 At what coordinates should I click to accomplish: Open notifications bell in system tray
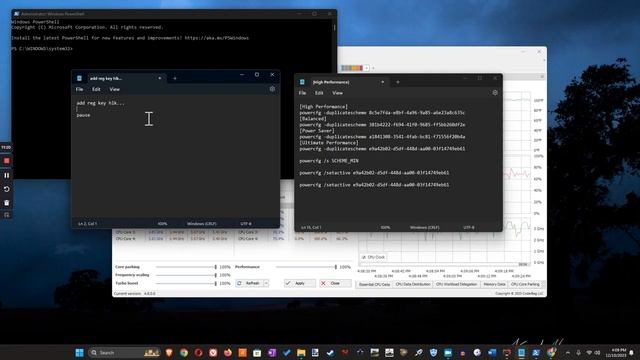coord(632,352)
